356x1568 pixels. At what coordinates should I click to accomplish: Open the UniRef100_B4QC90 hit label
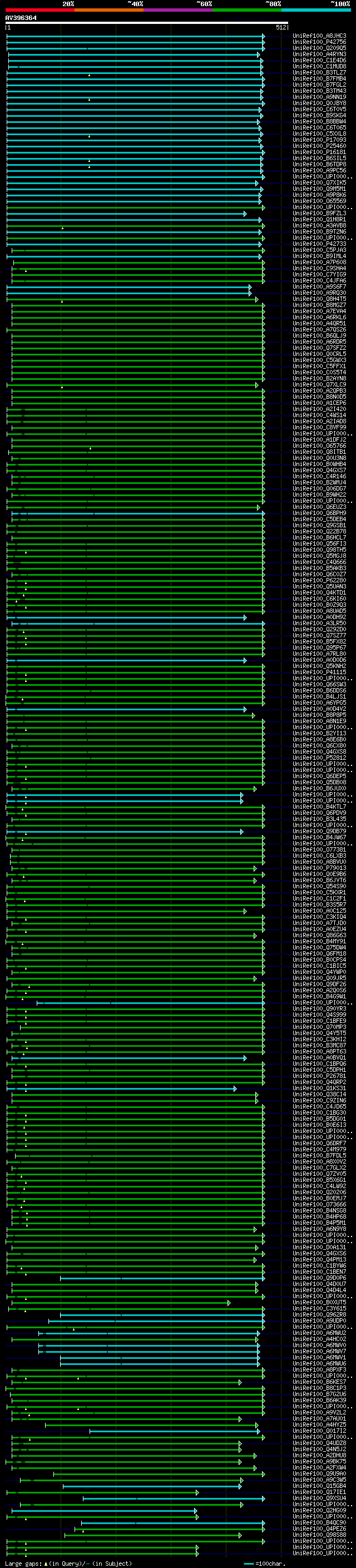319,1523
